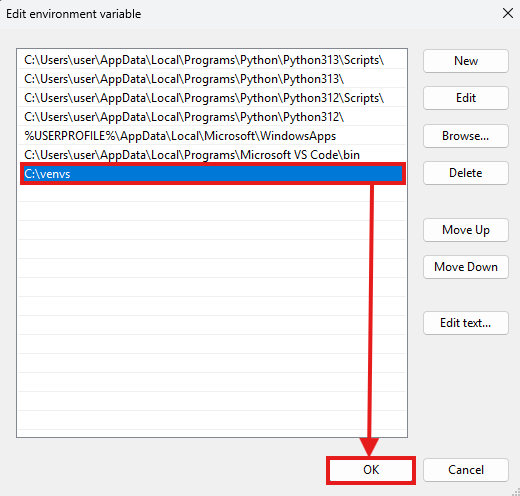Move the selected entry up
This screenshot has width=520, height=496.
tap(466, 230)
